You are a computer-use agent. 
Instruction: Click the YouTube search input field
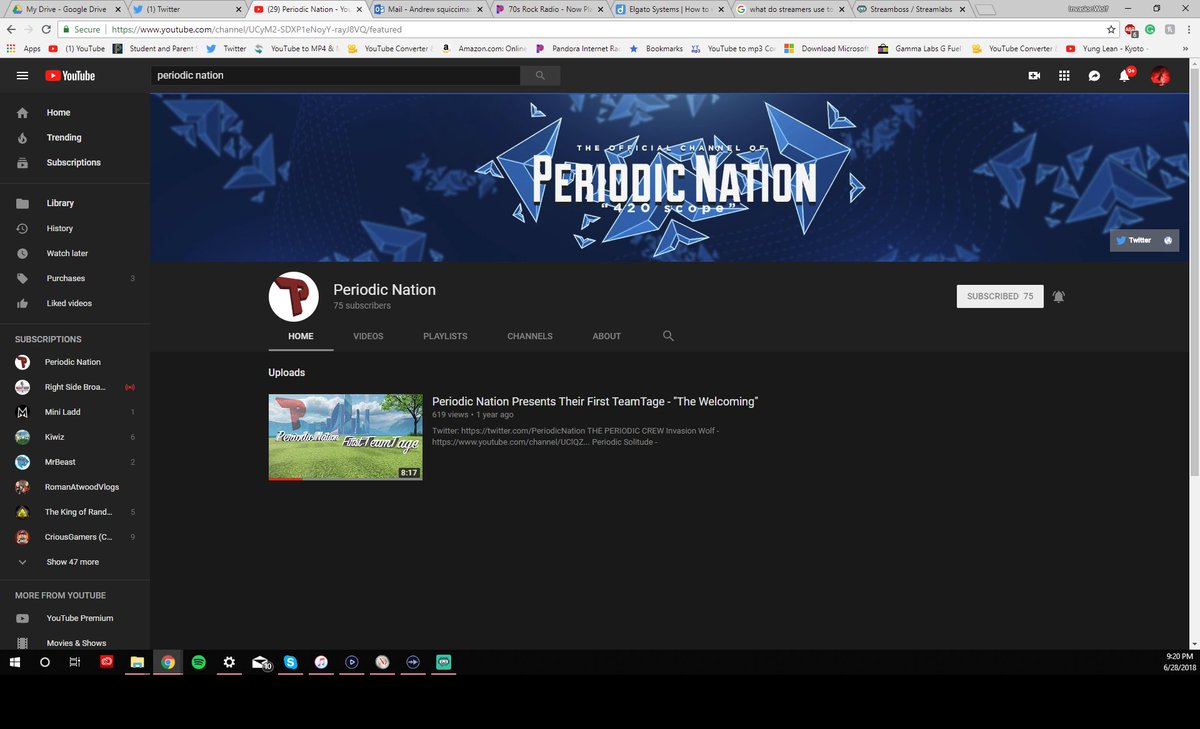[x=335, y=76]
